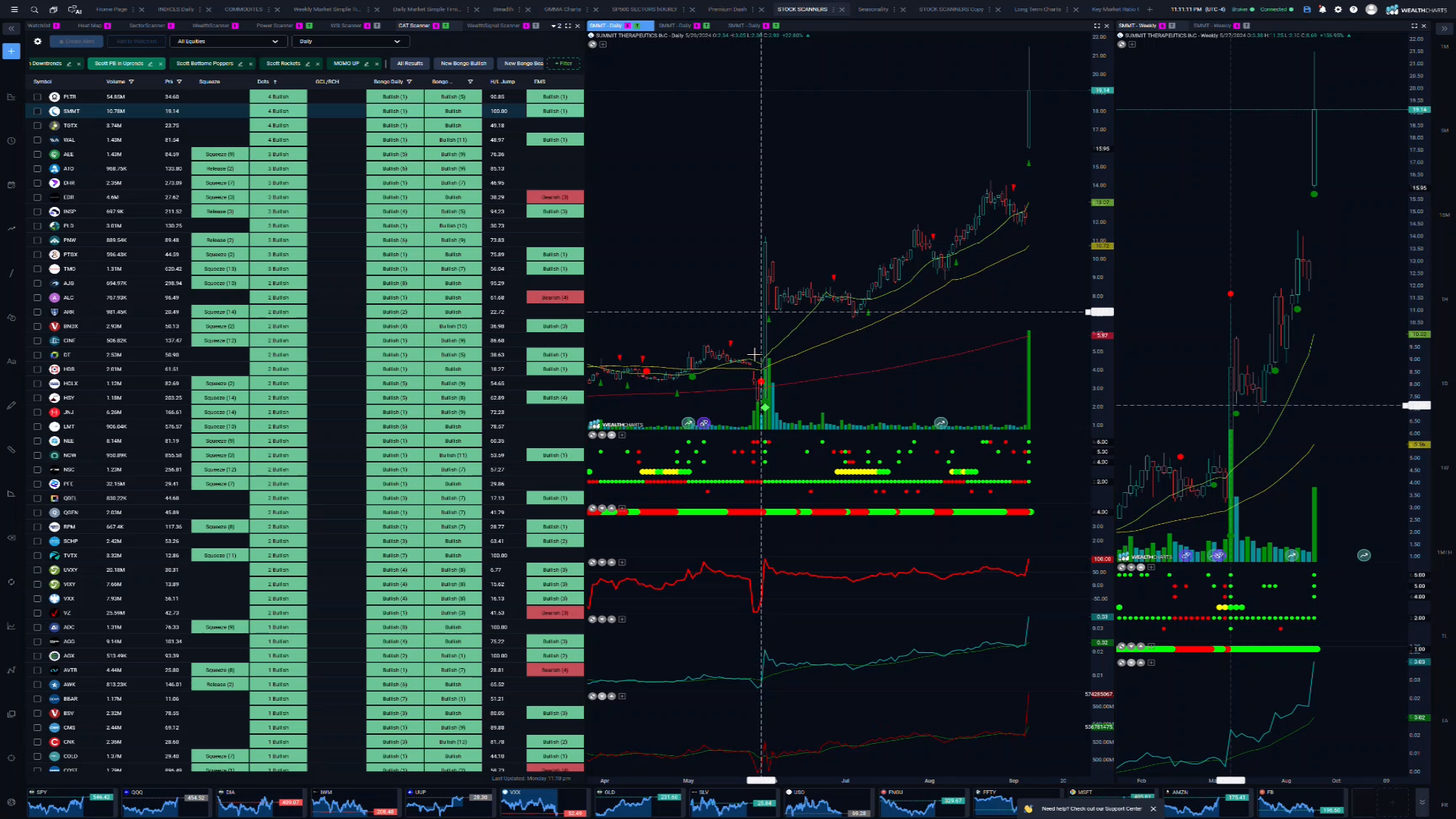The width and height of the screenshot is (1456, 819).
Task: Tick the checkbox for VZ row
Action: point(37,613)
